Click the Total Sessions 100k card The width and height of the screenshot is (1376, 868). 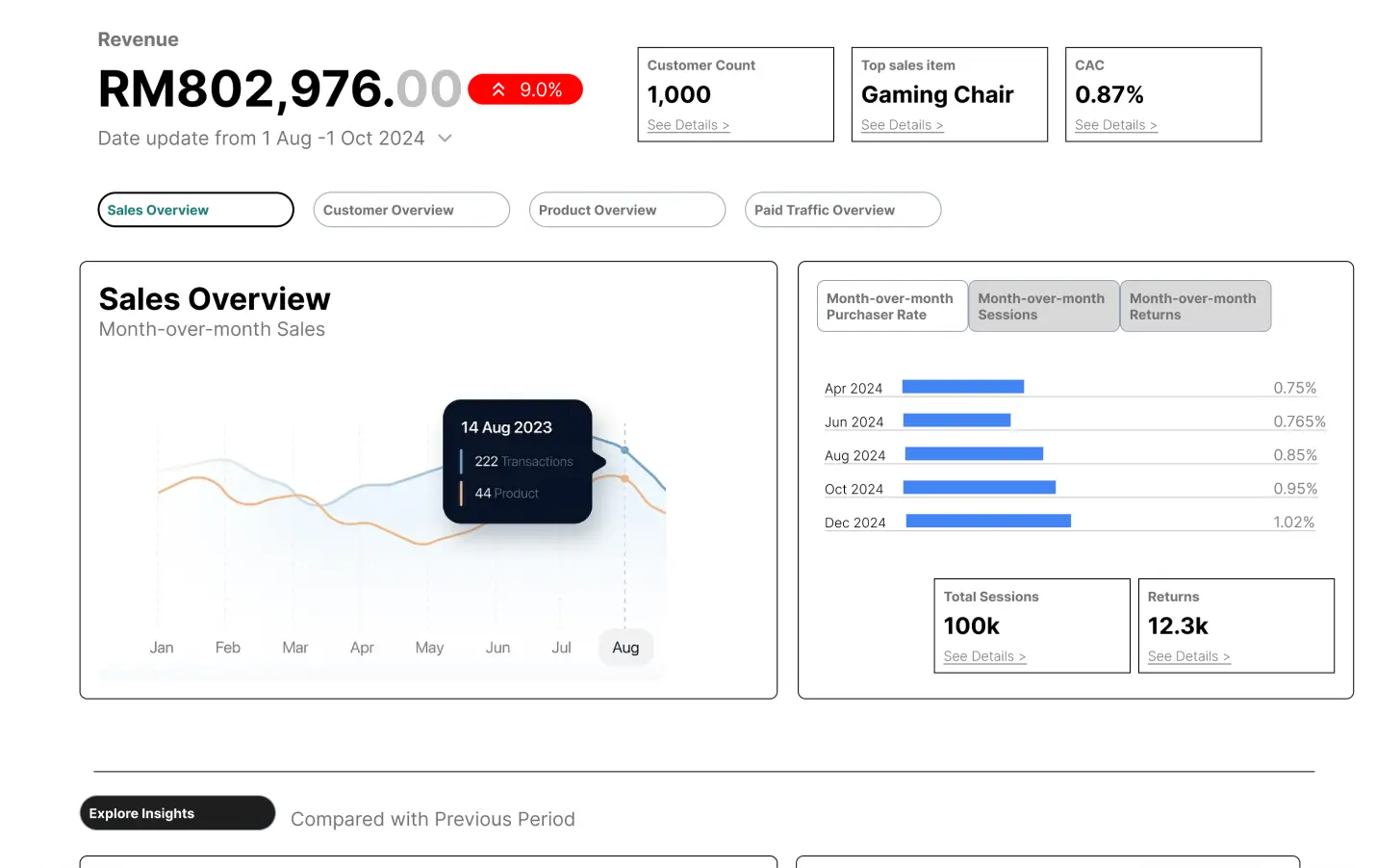coord(1032,625)
